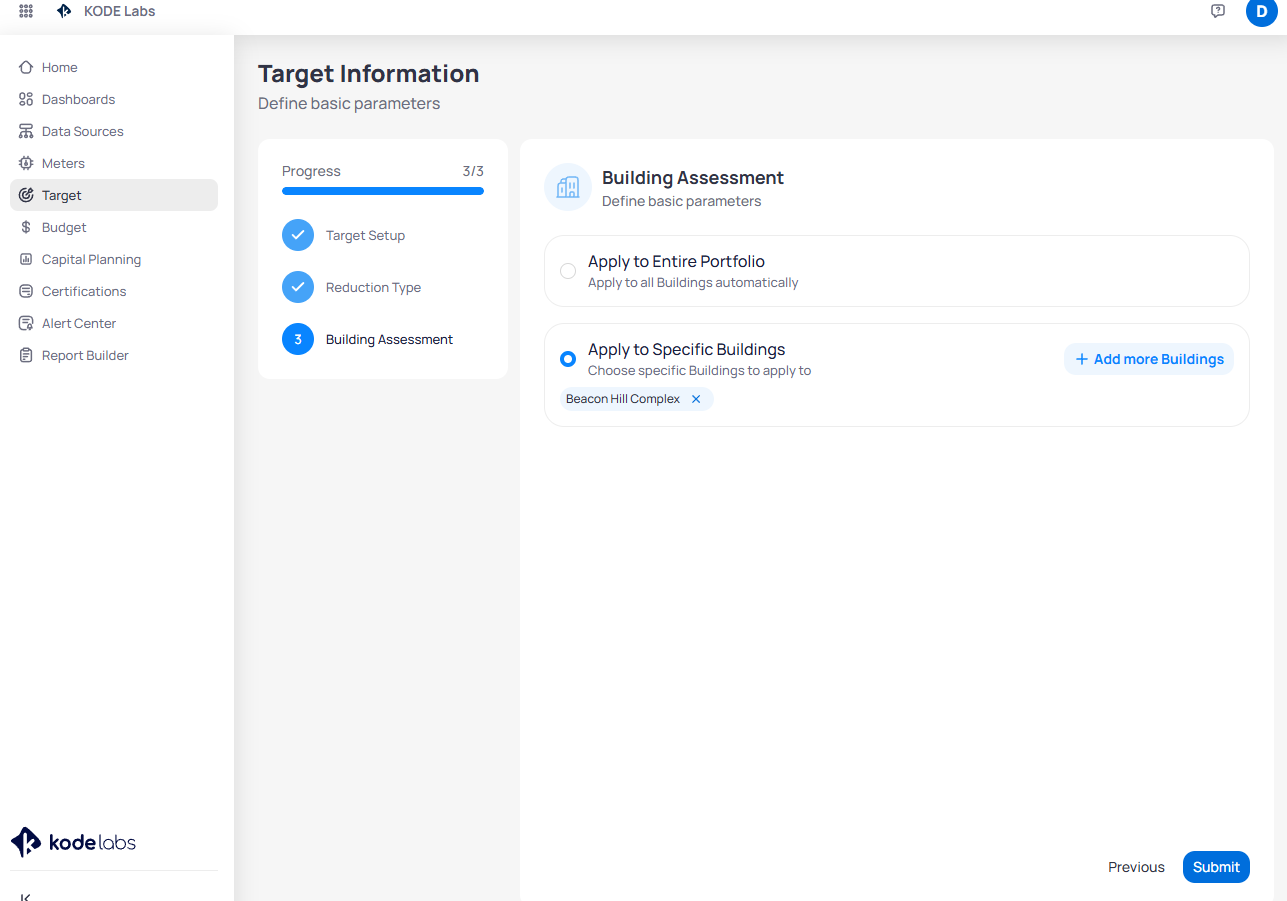The height and width of the screenshot is (901, 1287).
Task: Select Apply to Specific Buildings radio
Action: [x=568, y=358]
